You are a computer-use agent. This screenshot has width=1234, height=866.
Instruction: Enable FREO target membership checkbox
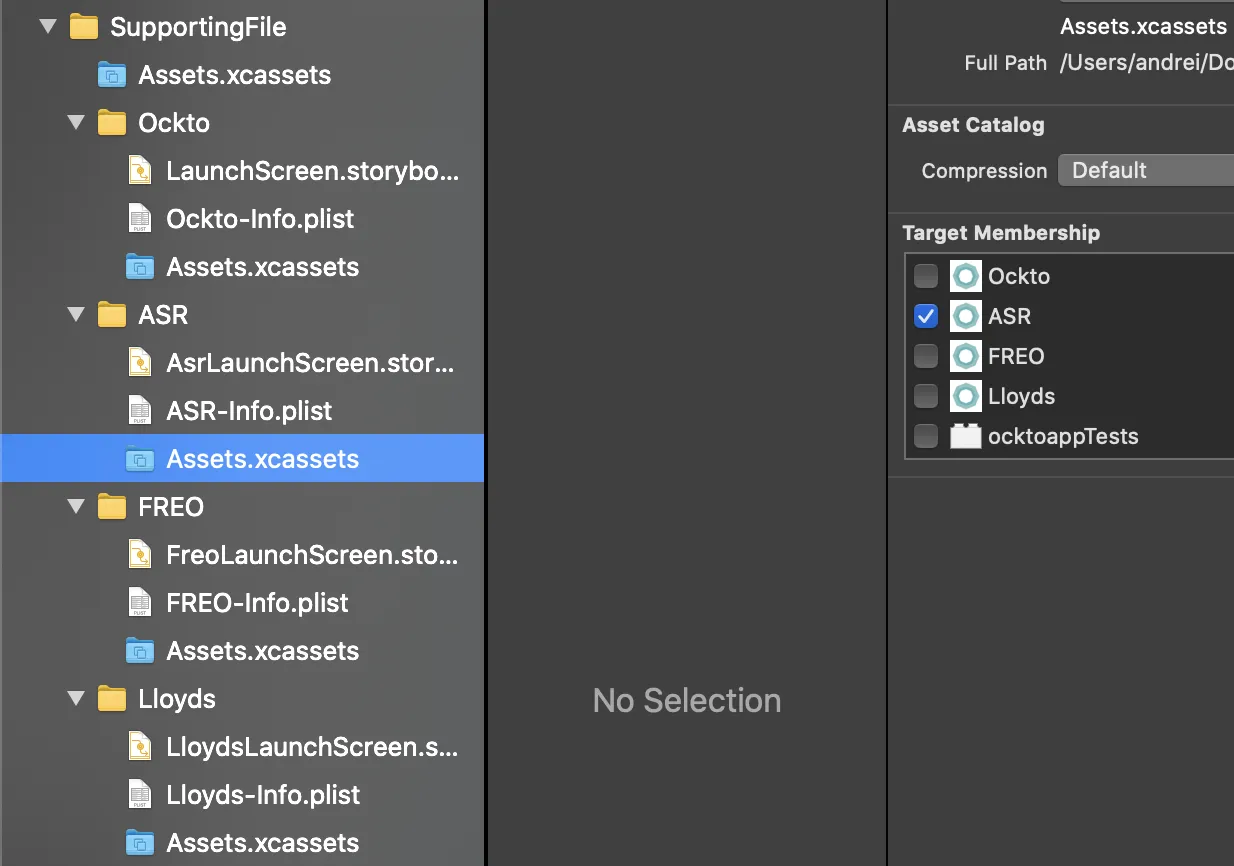coord(926,356)
